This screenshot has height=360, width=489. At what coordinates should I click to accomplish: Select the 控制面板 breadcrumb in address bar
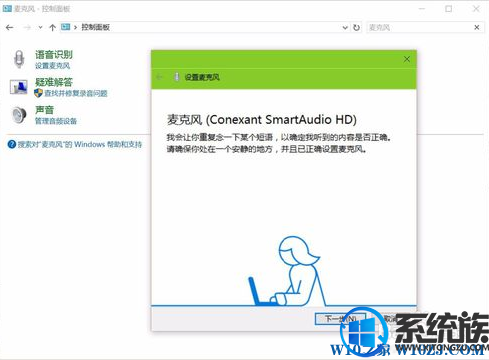96,27
